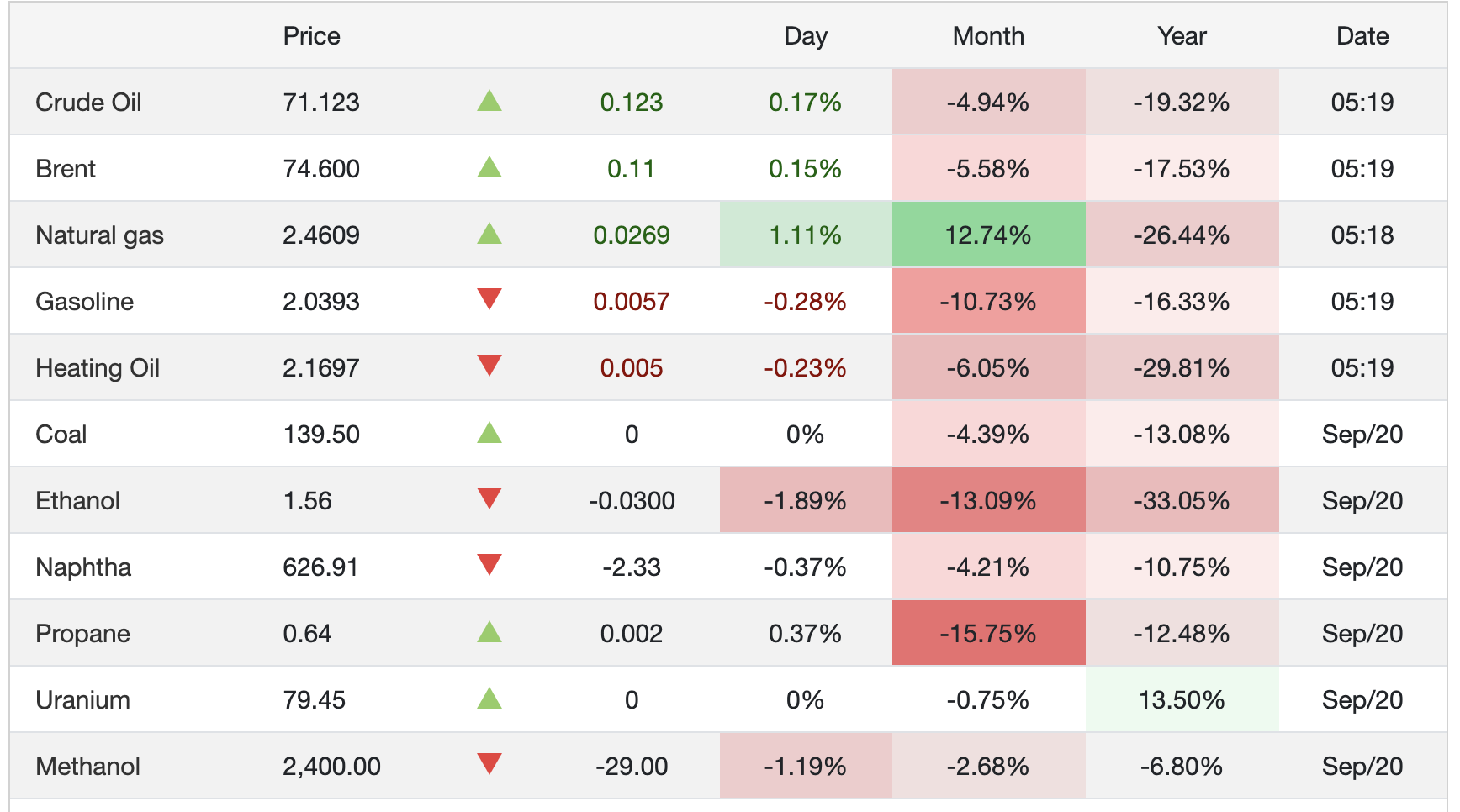The image size is (1460, 812).
Task: Click the green up arrow in Crude Oil row
Action: pos(489,102)
